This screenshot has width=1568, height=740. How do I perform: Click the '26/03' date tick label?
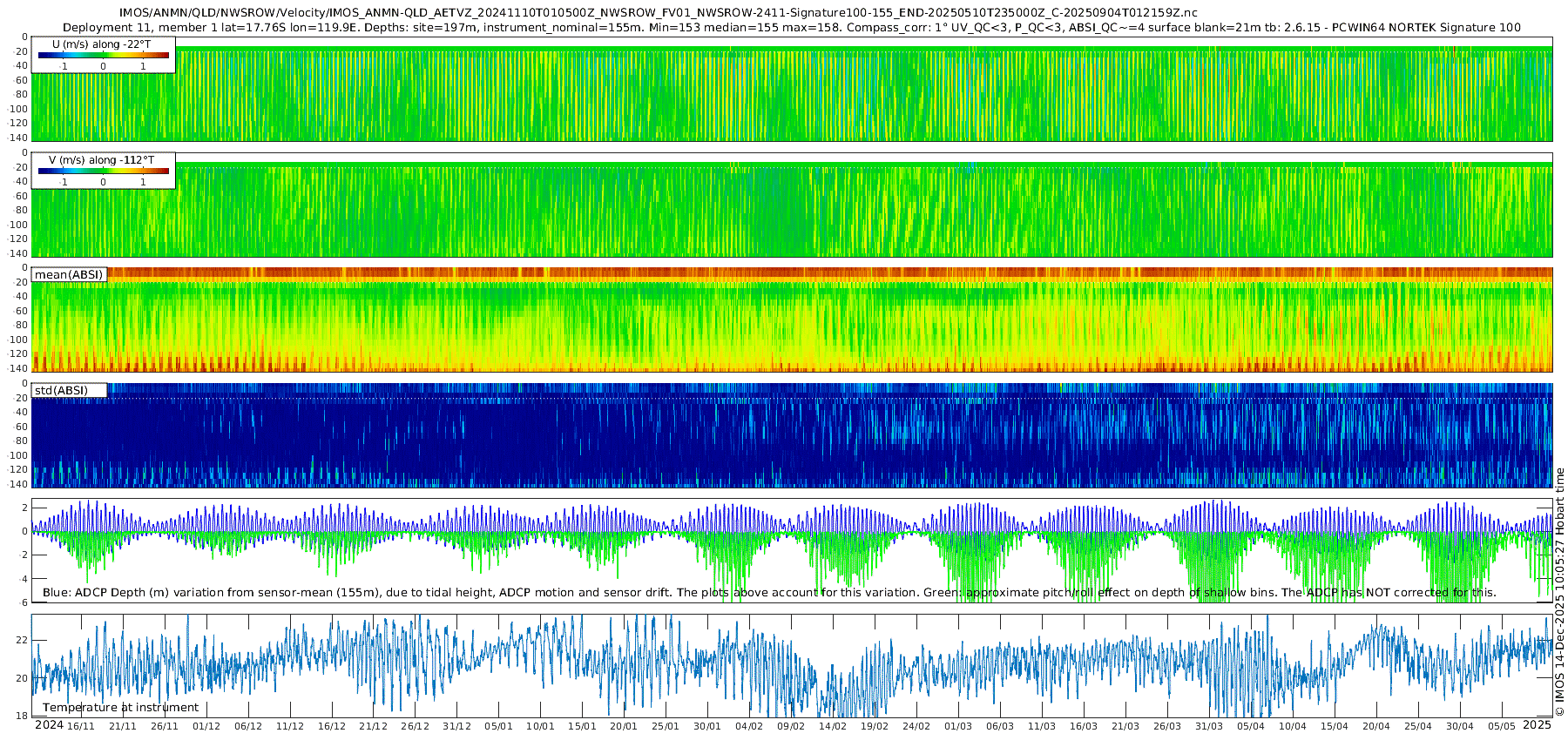pos(1167,726)
